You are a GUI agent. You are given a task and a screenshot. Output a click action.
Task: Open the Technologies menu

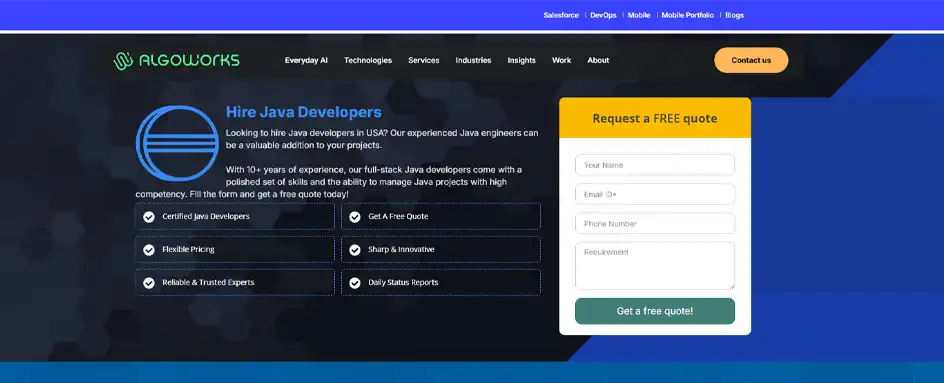tap(368, 60)
